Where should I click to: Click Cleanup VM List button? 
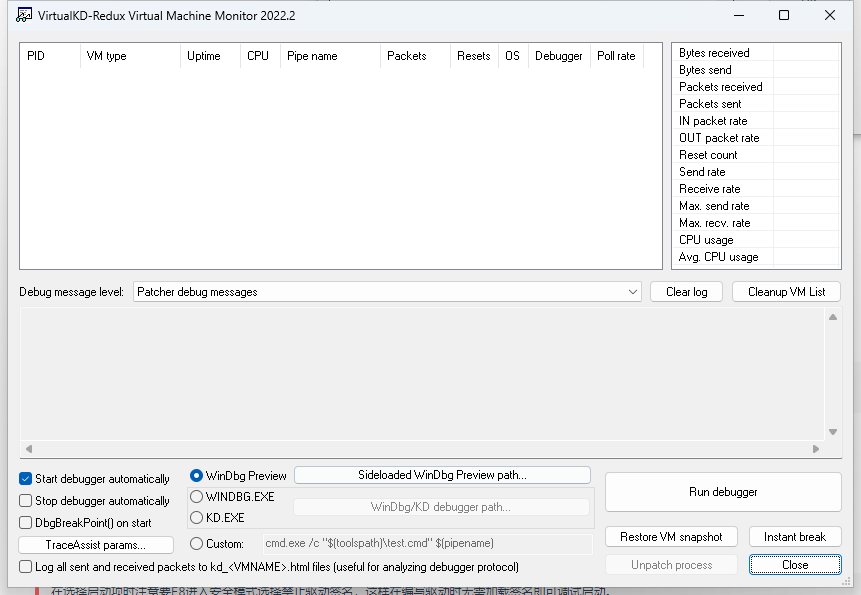coord(786,292)
